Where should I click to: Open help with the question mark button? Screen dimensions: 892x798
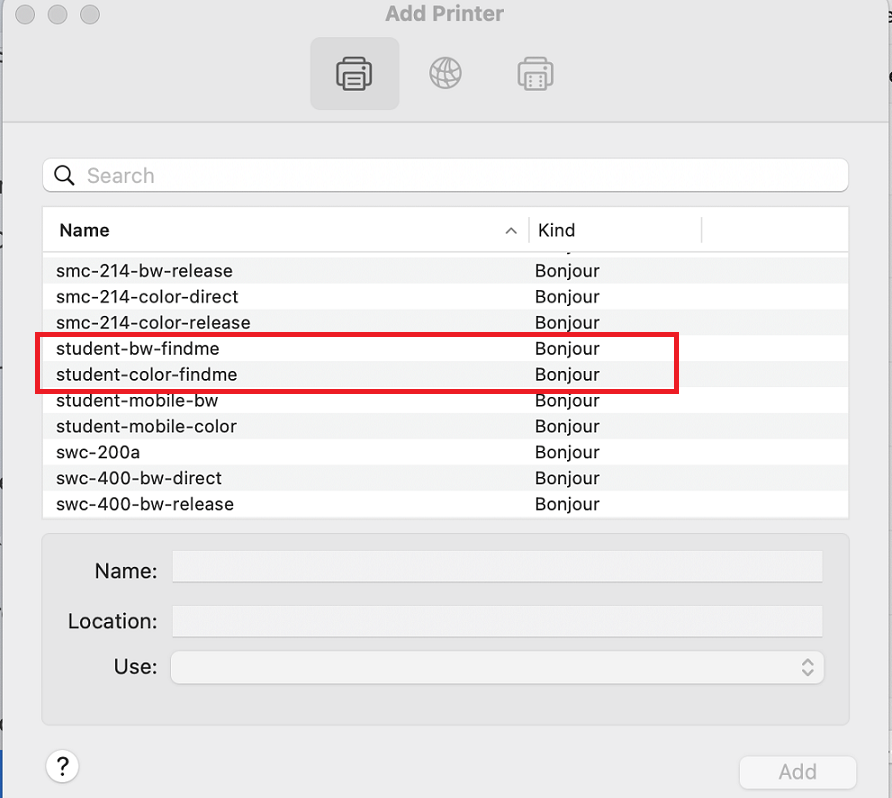63,766
